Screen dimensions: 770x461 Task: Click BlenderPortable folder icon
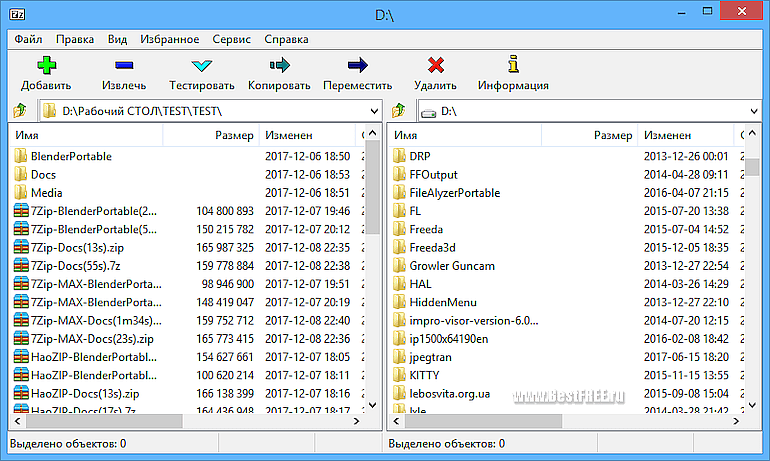21,156
